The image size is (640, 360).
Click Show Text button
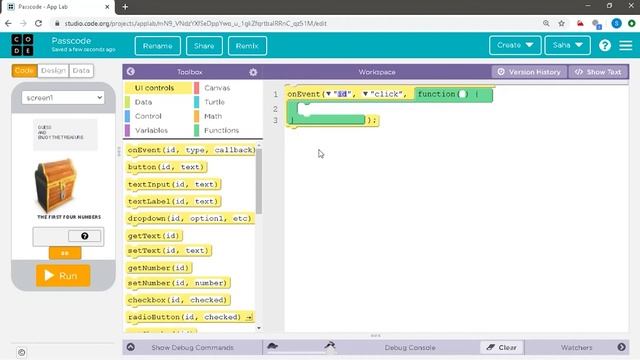tap(598, 72)
